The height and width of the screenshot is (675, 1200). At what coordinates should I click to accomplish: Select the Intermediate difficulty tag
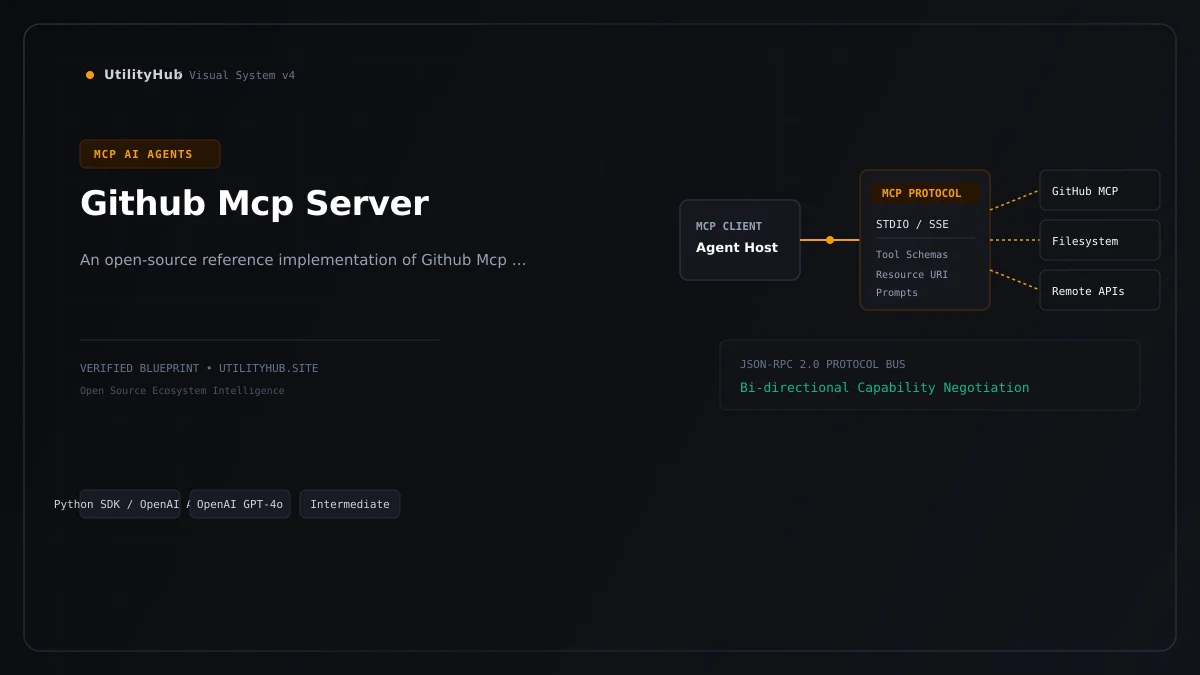tap(350, 504)
